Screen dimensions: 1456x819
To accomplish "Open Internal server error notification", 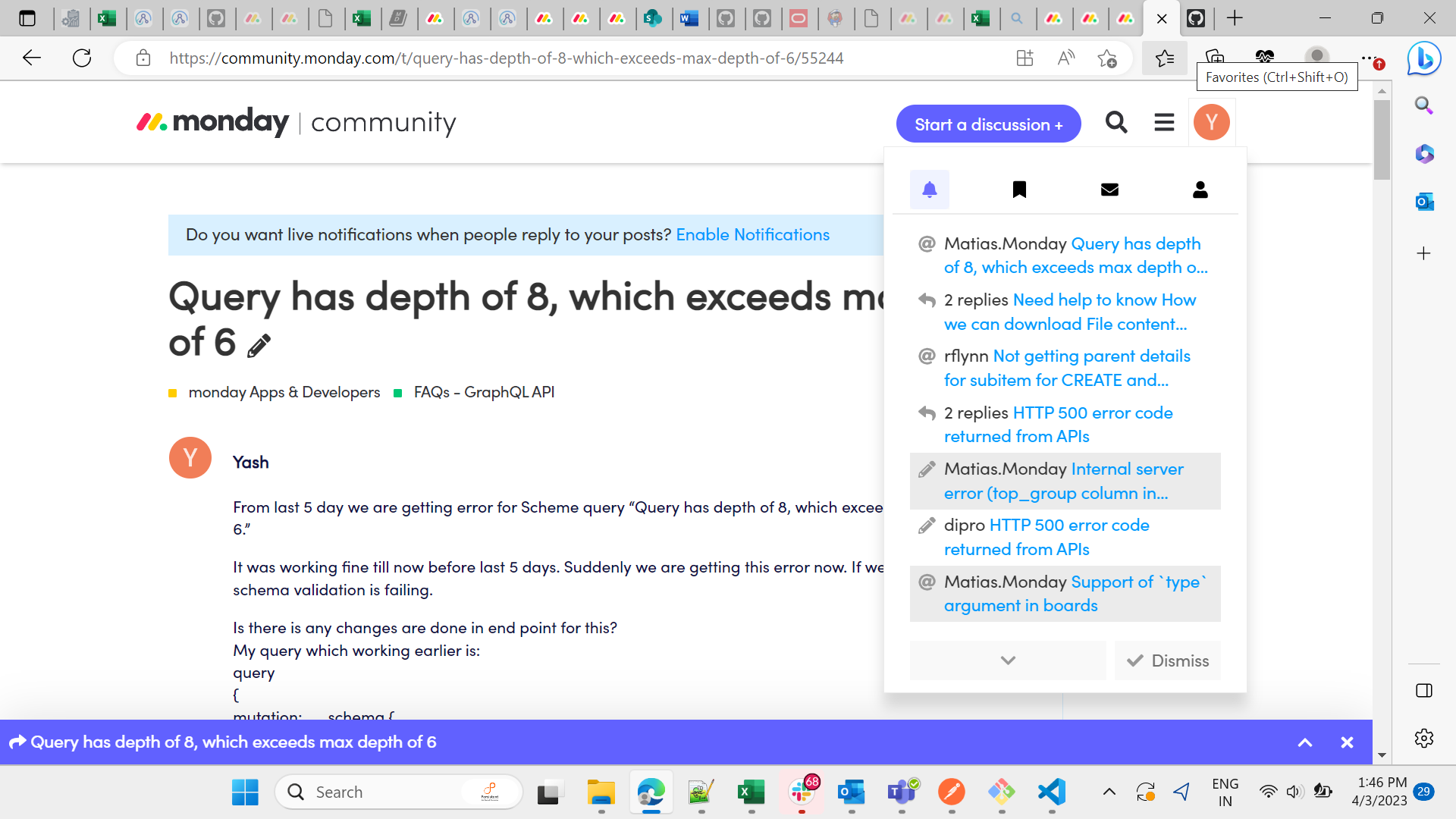I will coord(1065,481).
